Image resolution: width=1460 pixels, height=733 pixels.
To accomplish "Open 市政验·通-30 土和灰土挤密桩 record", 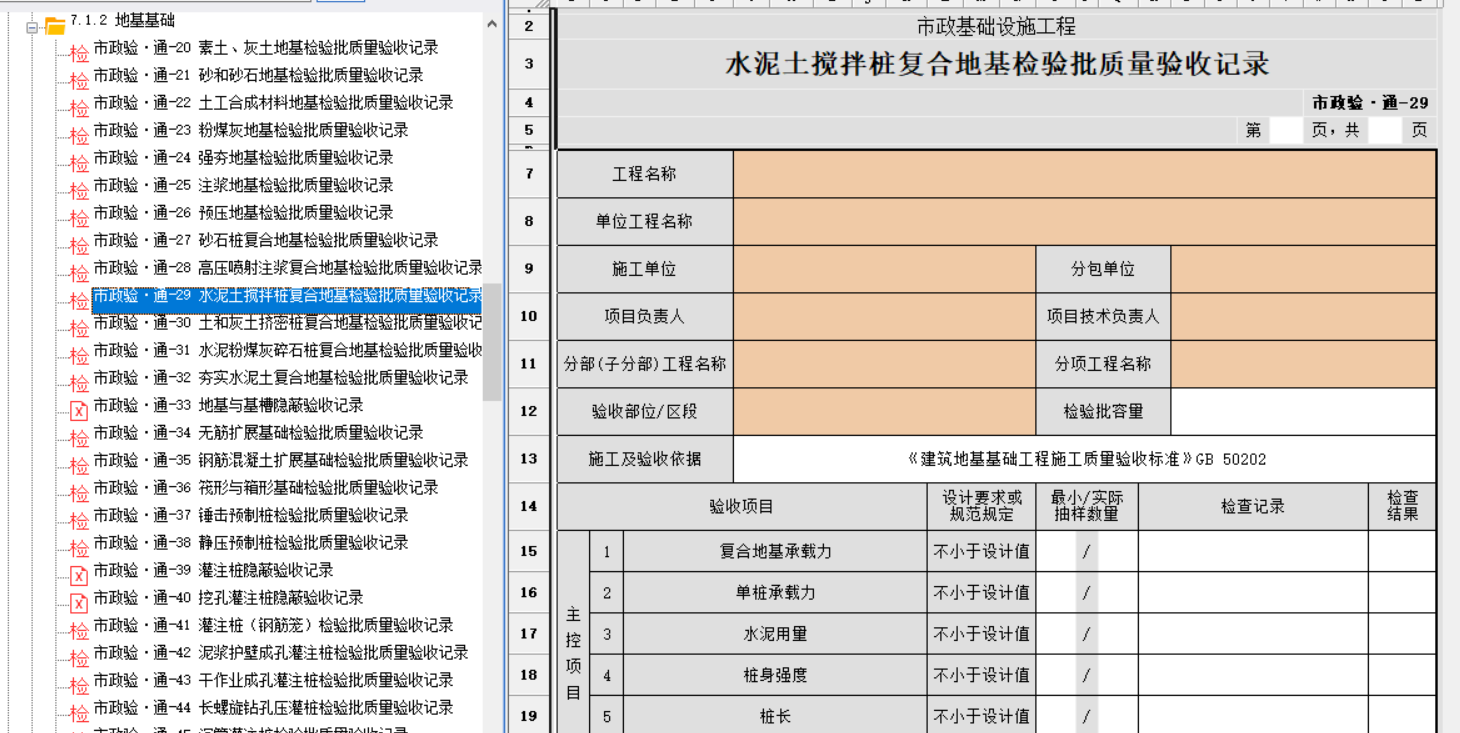I will tap(288, 323).
